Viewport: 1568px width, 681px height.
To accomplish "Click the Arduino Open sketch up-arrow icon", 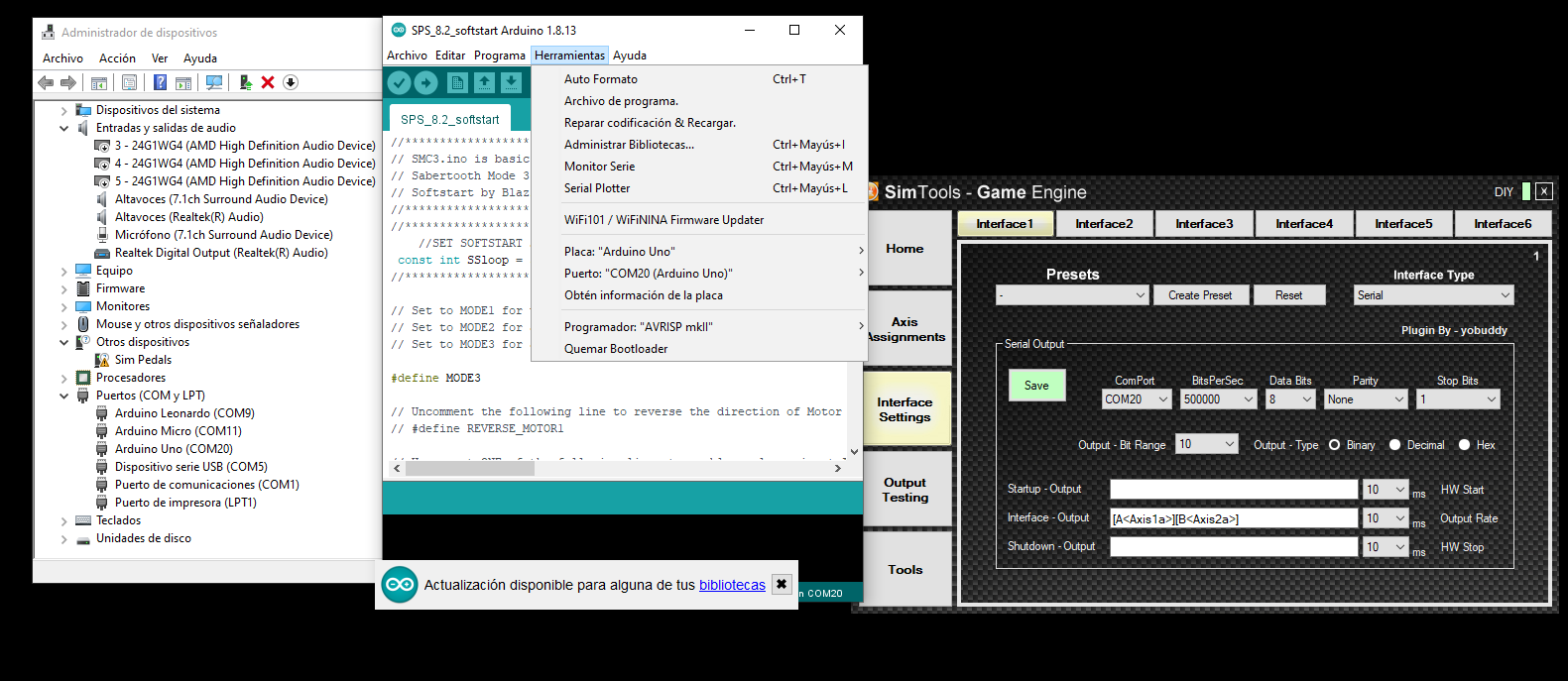I will [x=484, y=83].
